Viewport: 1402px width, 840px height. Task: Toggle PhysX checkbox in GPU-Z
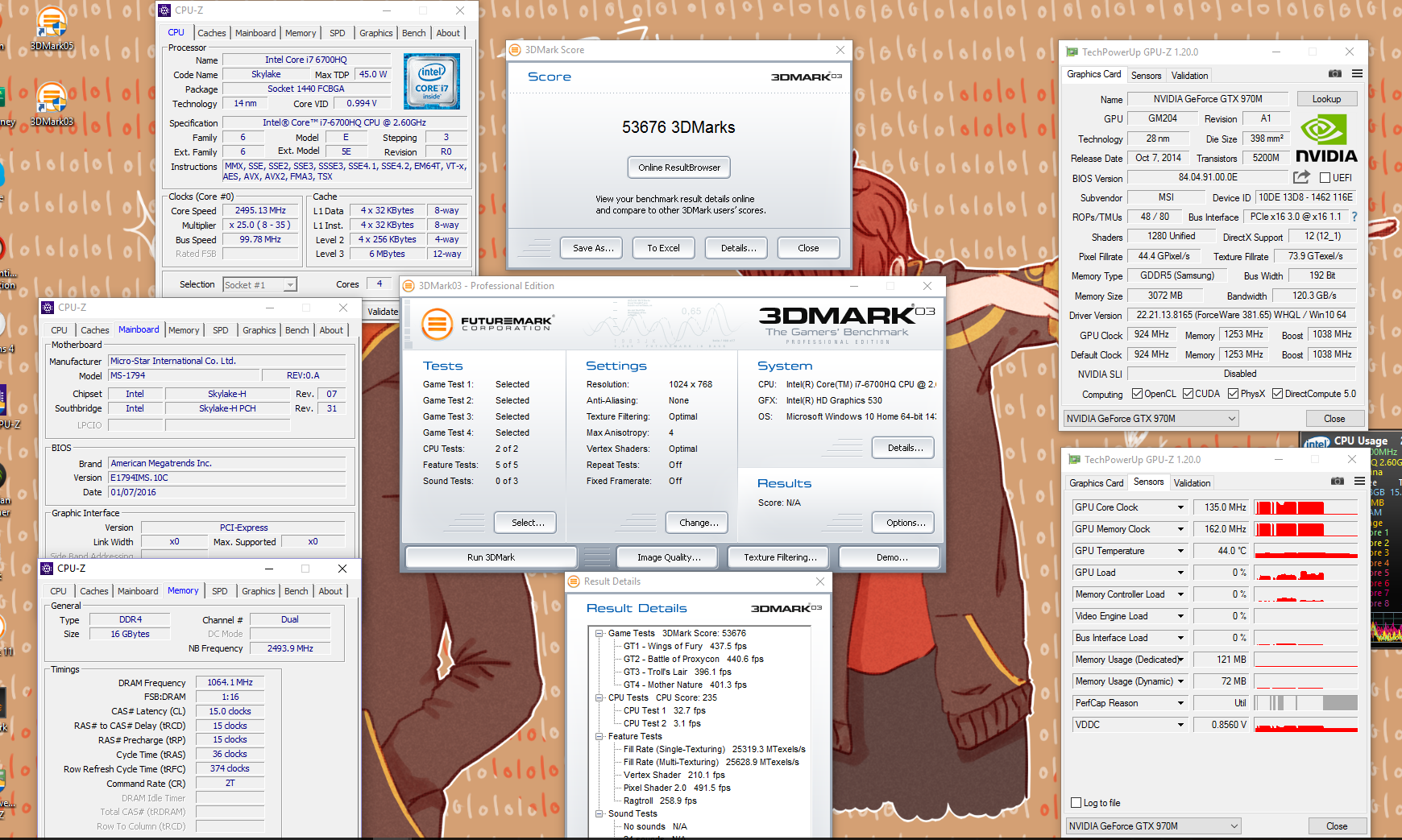(x=1234, y=394)
